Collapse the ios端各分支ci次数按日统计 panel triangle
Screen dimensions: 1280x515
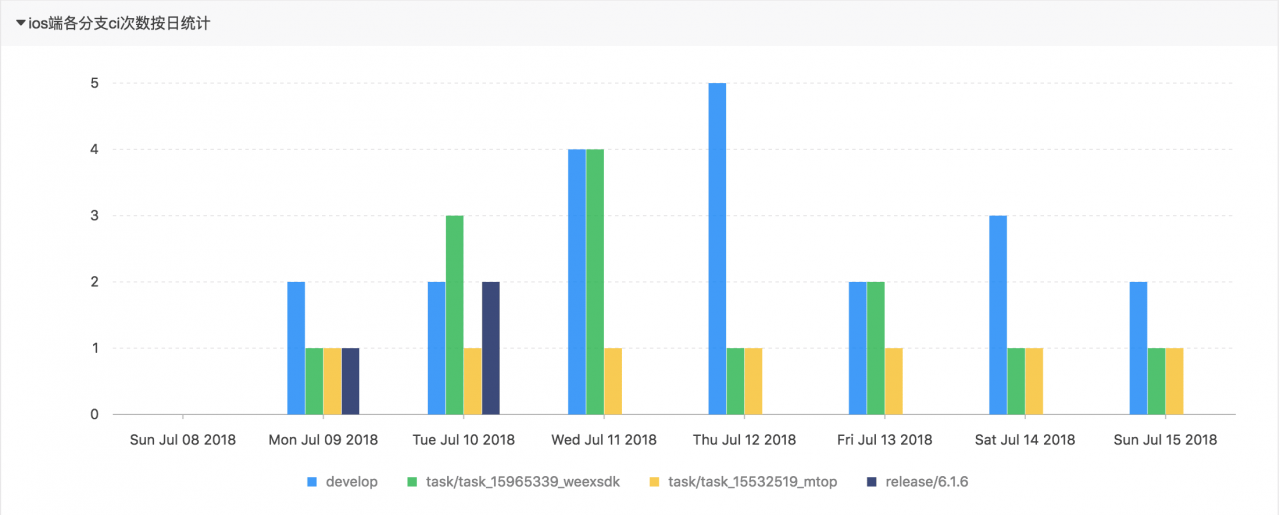20,23
